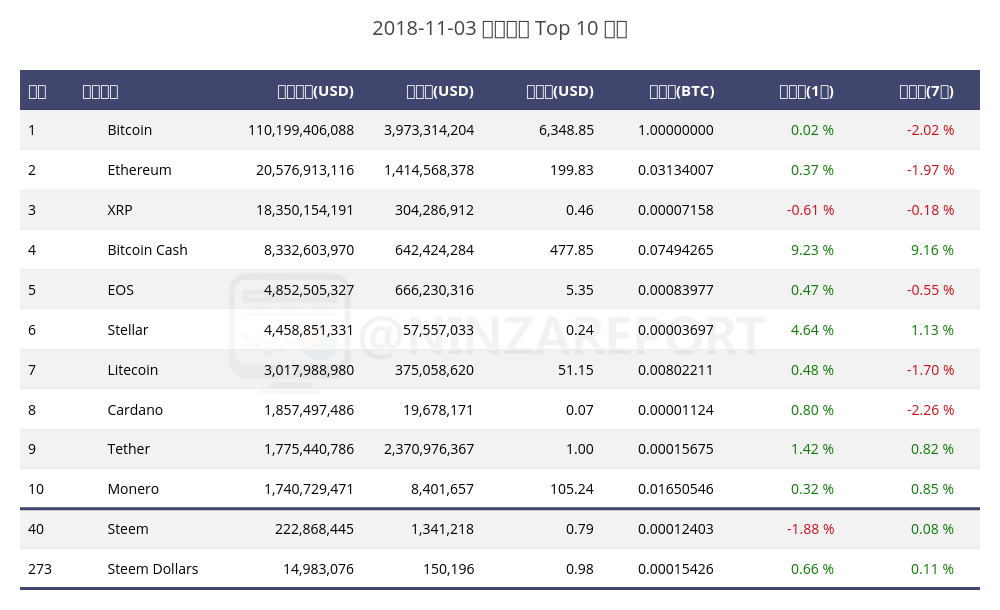Viewport: 1000px width, 610px height.
Task: Click Bitcoin's USD price "6,348.85"
Action: [x=566, y=130]
